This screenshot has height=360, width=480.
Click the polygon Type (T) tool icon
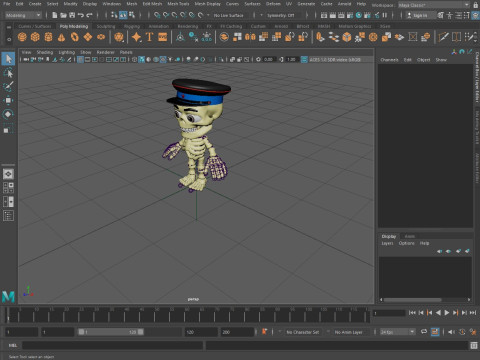[x=149, y=37]
